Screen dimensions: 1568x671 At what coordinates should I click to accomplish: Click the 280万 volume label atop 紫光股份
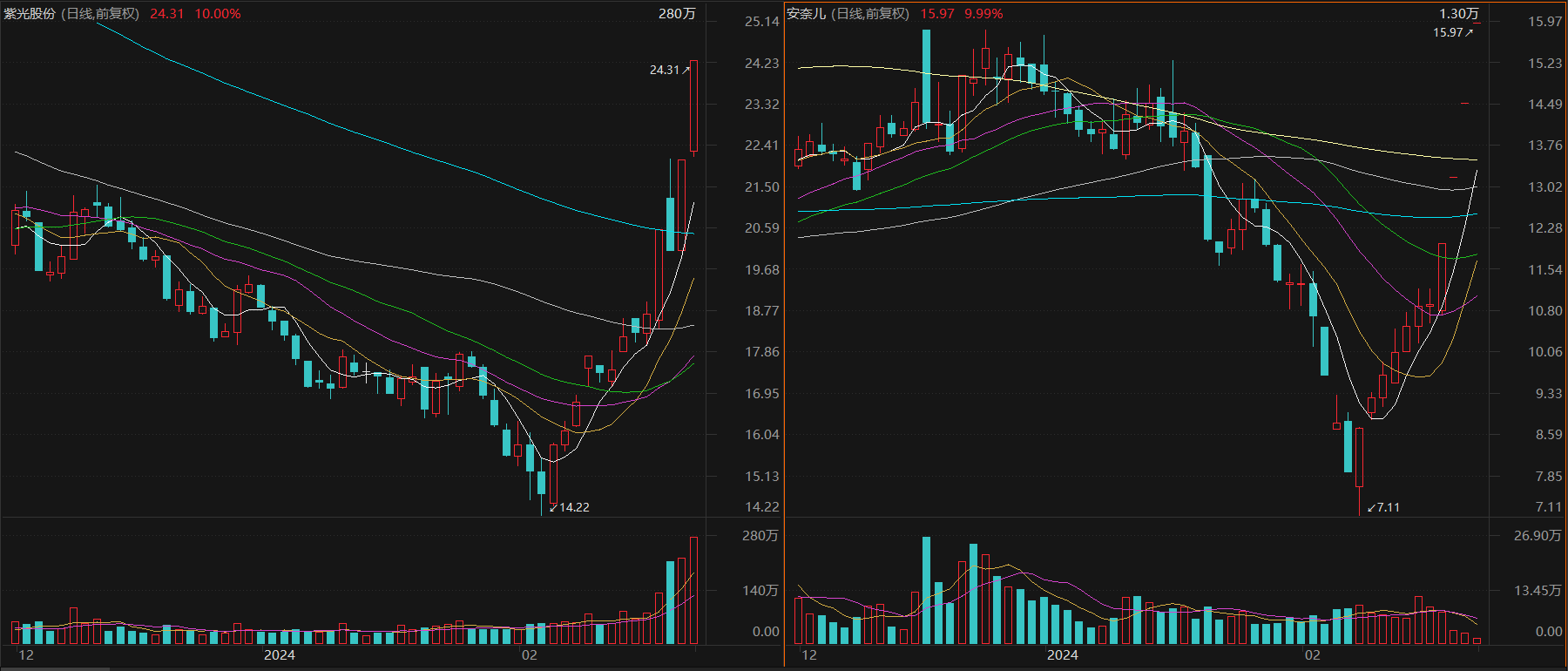[x=677, y=14]
